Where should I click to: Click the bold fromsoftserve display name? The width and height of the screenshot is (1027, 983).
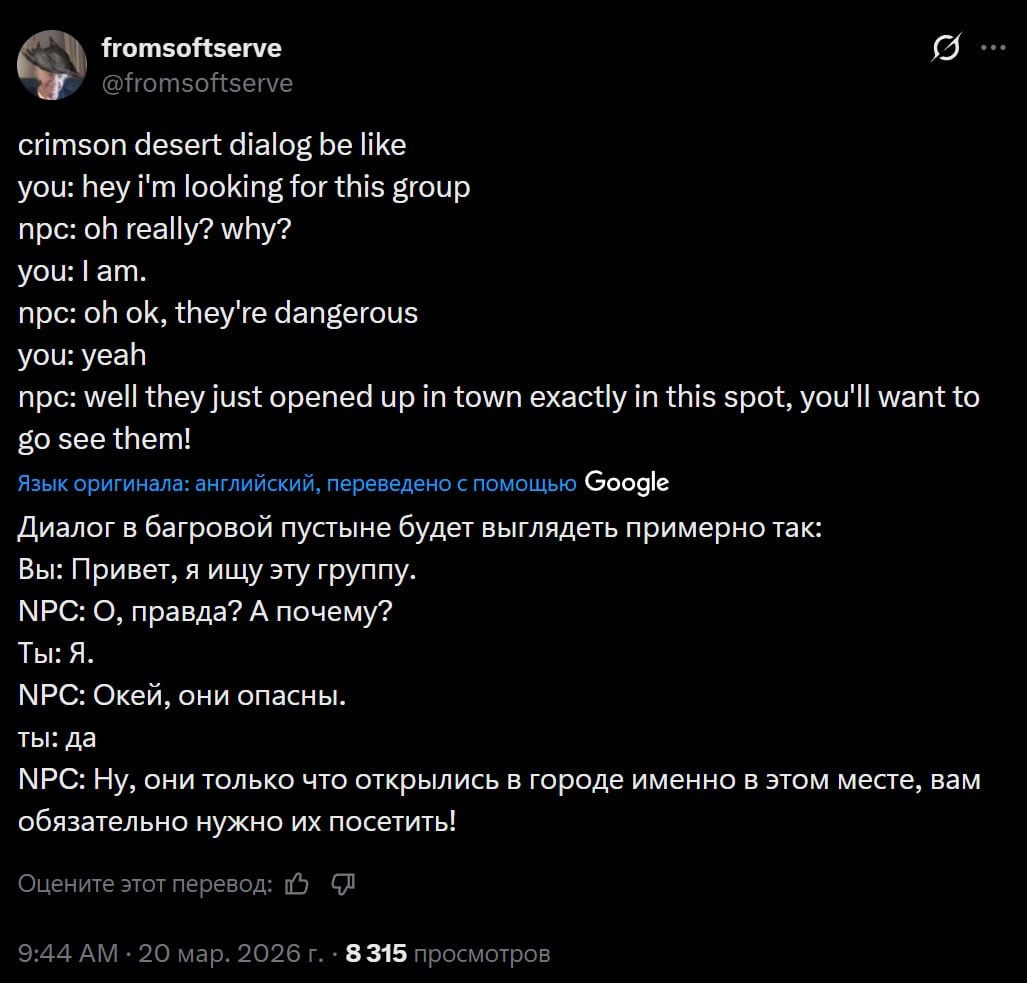pos(191,47)
